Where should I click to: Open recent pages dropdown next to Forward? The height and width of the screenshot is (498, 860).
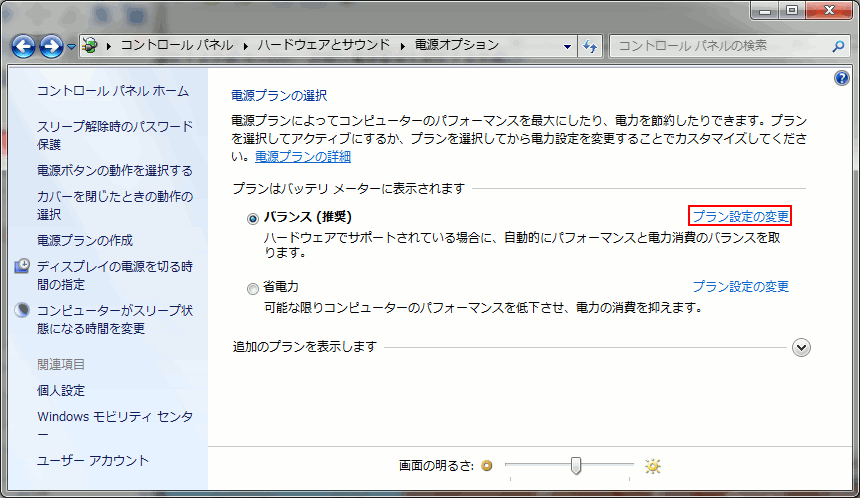tap(71, 47)
